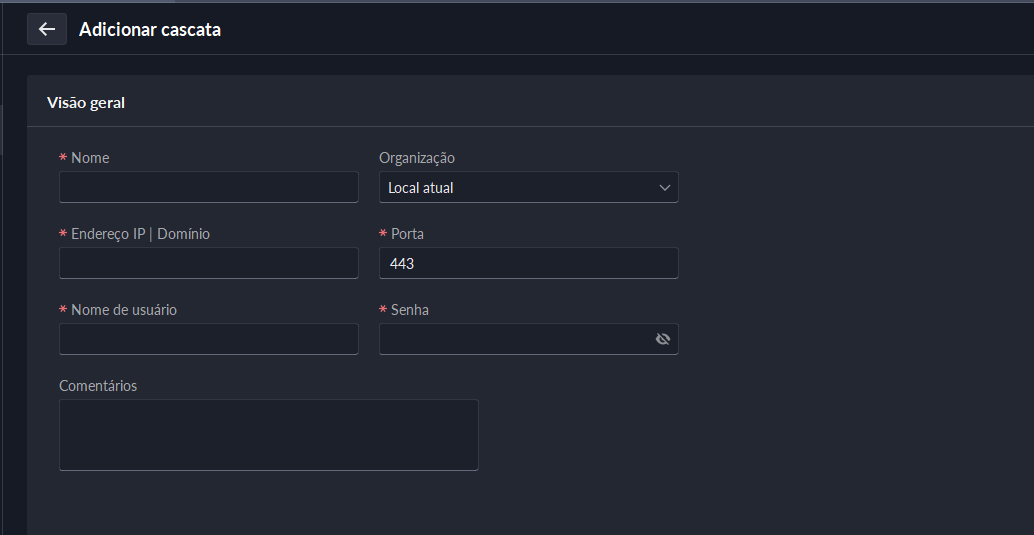
Task: Click into the Endereço IP | Domínio field
Action: (208, 263)
